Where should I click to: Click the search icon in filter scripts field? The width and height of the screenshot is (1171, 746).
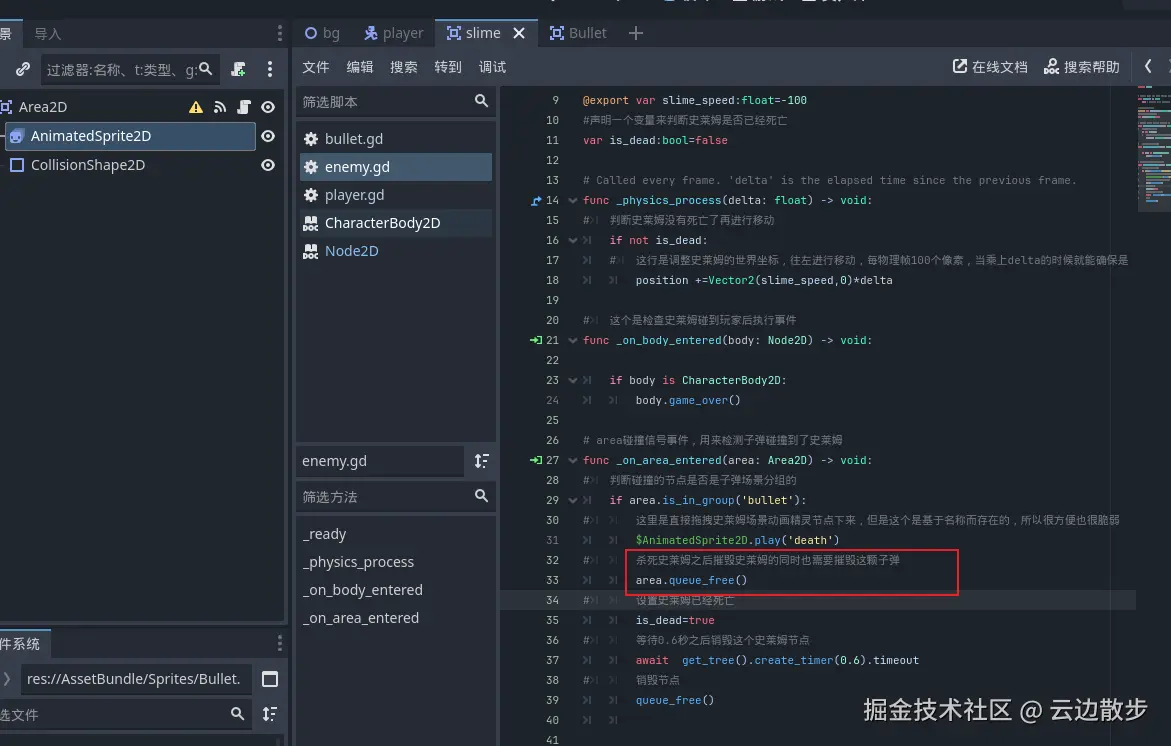(x=482, y=101)
